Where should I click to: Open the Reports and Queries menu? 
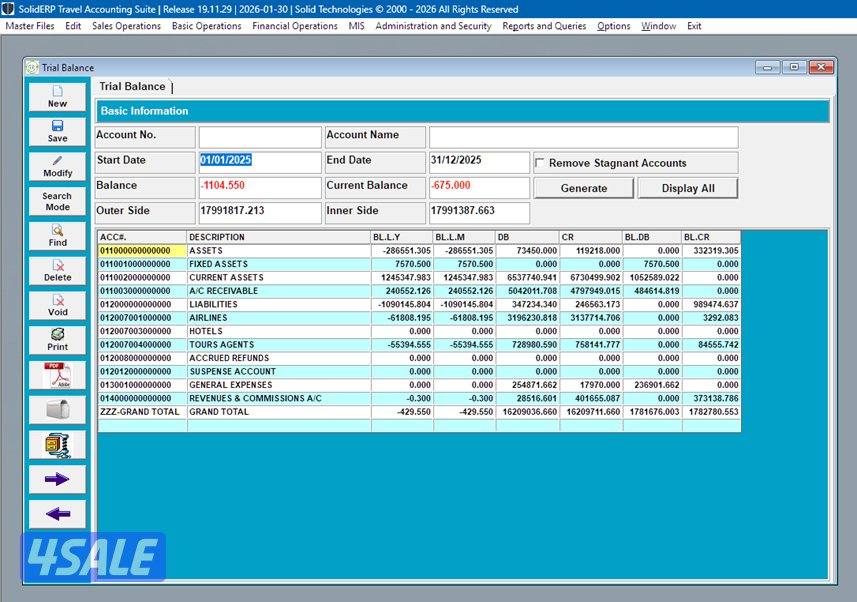(544, 26)
